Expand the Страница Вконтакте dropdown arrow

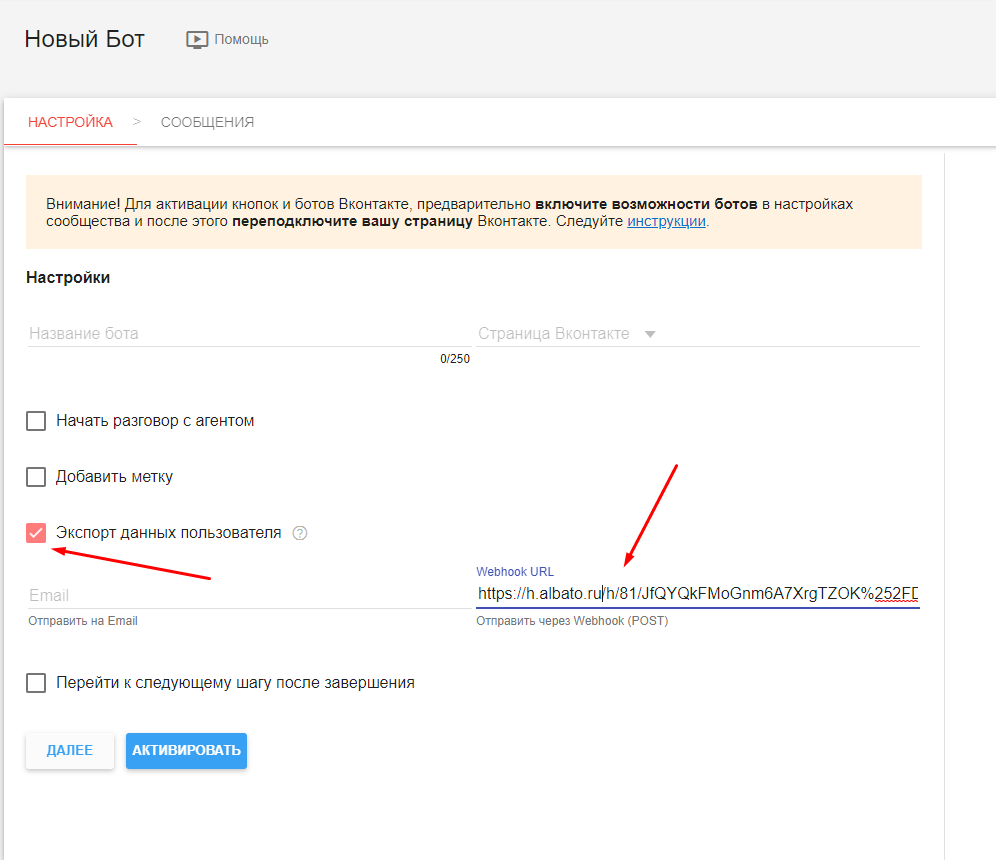click(650, 334)
